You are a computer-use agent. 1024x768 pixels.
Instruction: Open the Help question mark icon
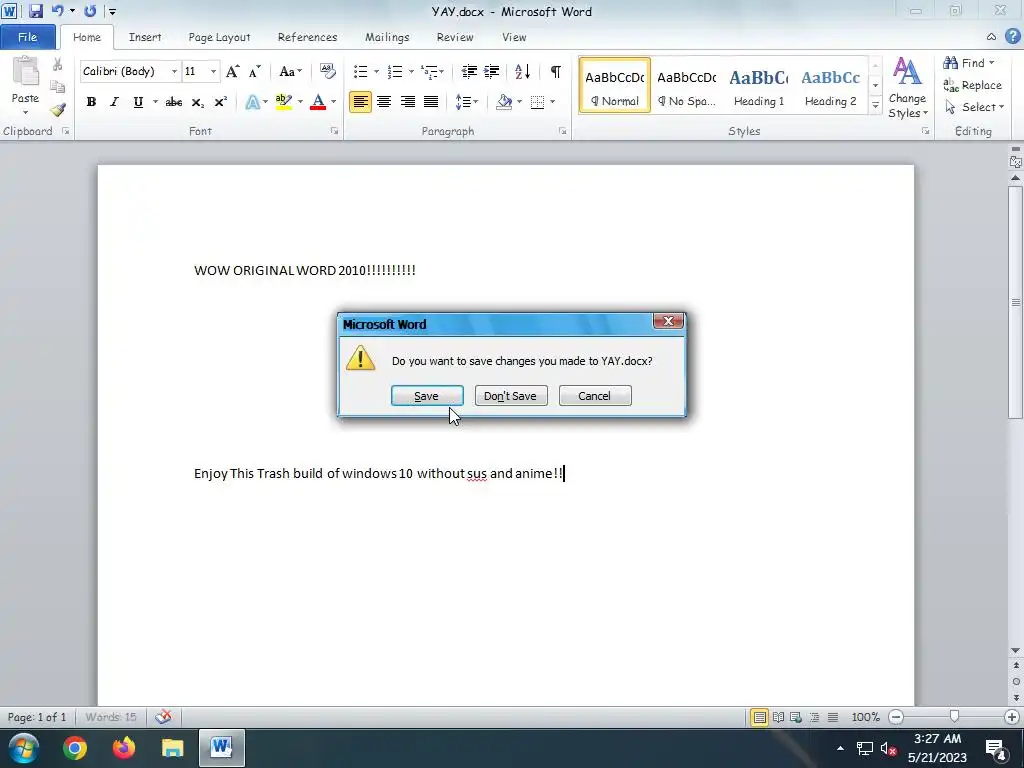click(1012, 37)
